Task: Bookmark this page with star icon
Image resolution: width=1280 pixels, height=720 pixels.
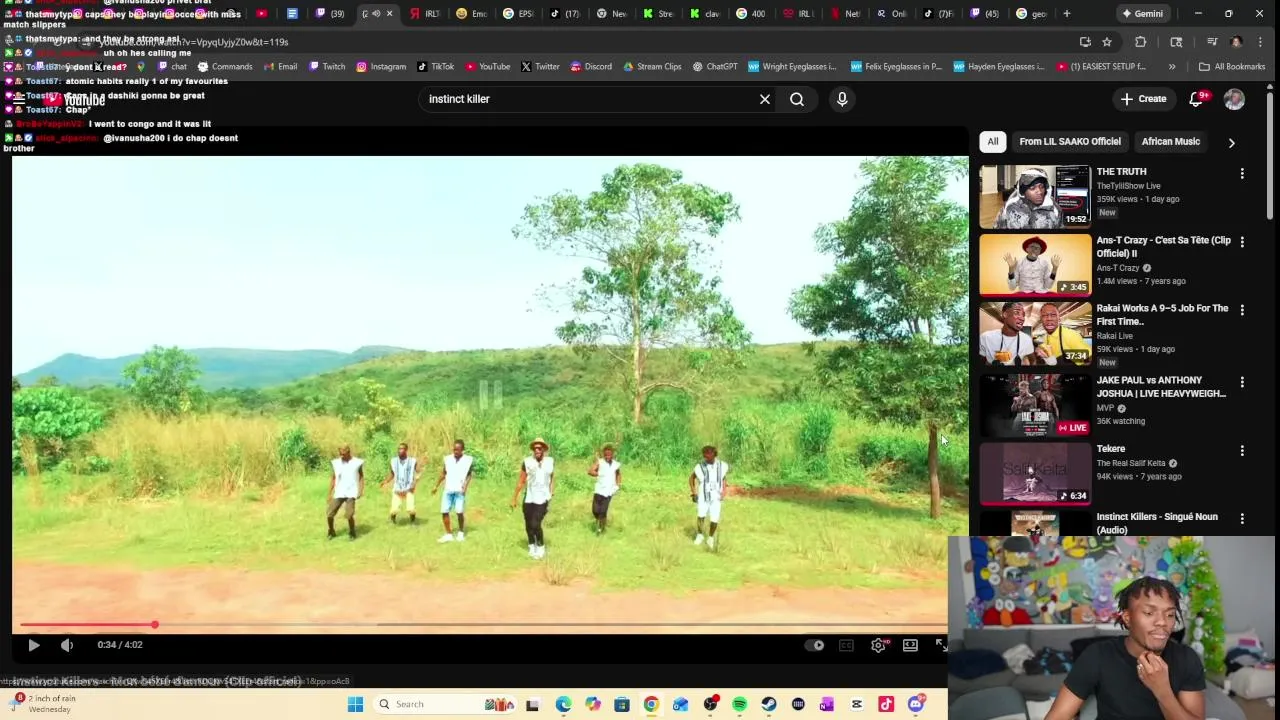Action: click(1107, 42)
